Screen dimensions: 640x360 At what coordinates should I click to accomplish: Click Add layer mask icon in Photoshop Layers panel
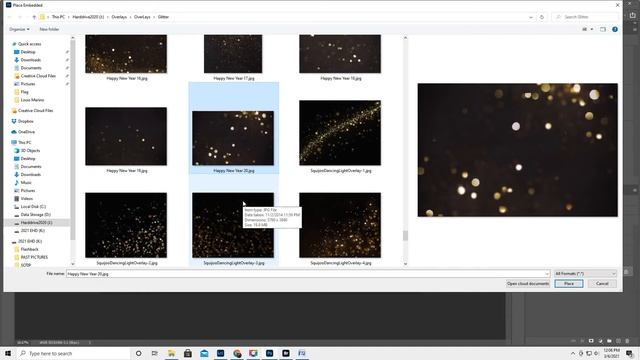[x=591, y=341]
